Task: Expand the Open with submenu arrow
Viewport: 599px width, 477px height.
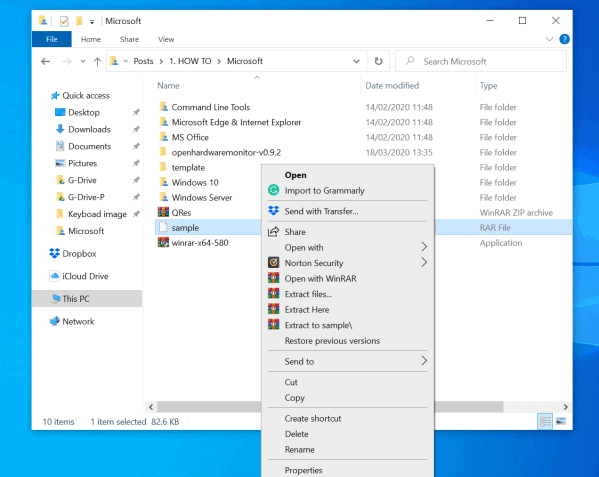Action: (424, 247)
